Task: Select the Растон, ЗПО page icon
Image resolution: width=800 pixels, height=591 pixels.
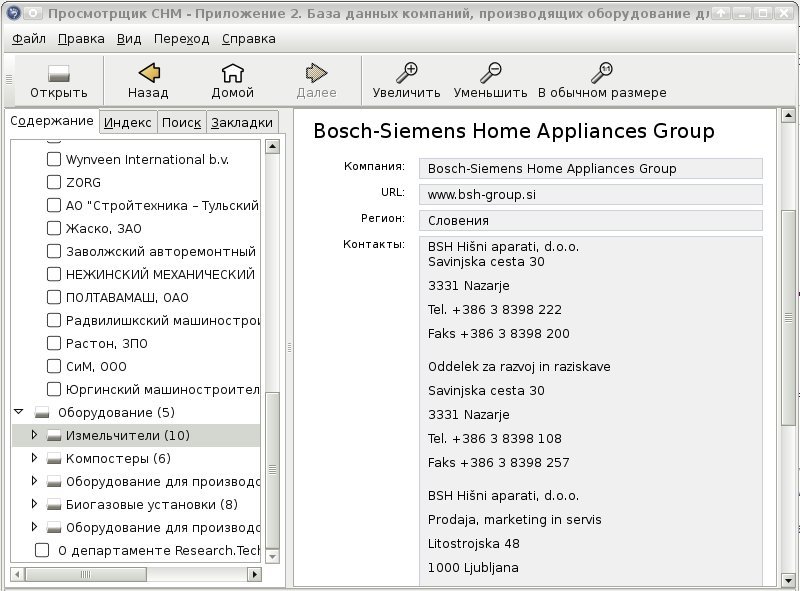Action: (x=54, y=343)
